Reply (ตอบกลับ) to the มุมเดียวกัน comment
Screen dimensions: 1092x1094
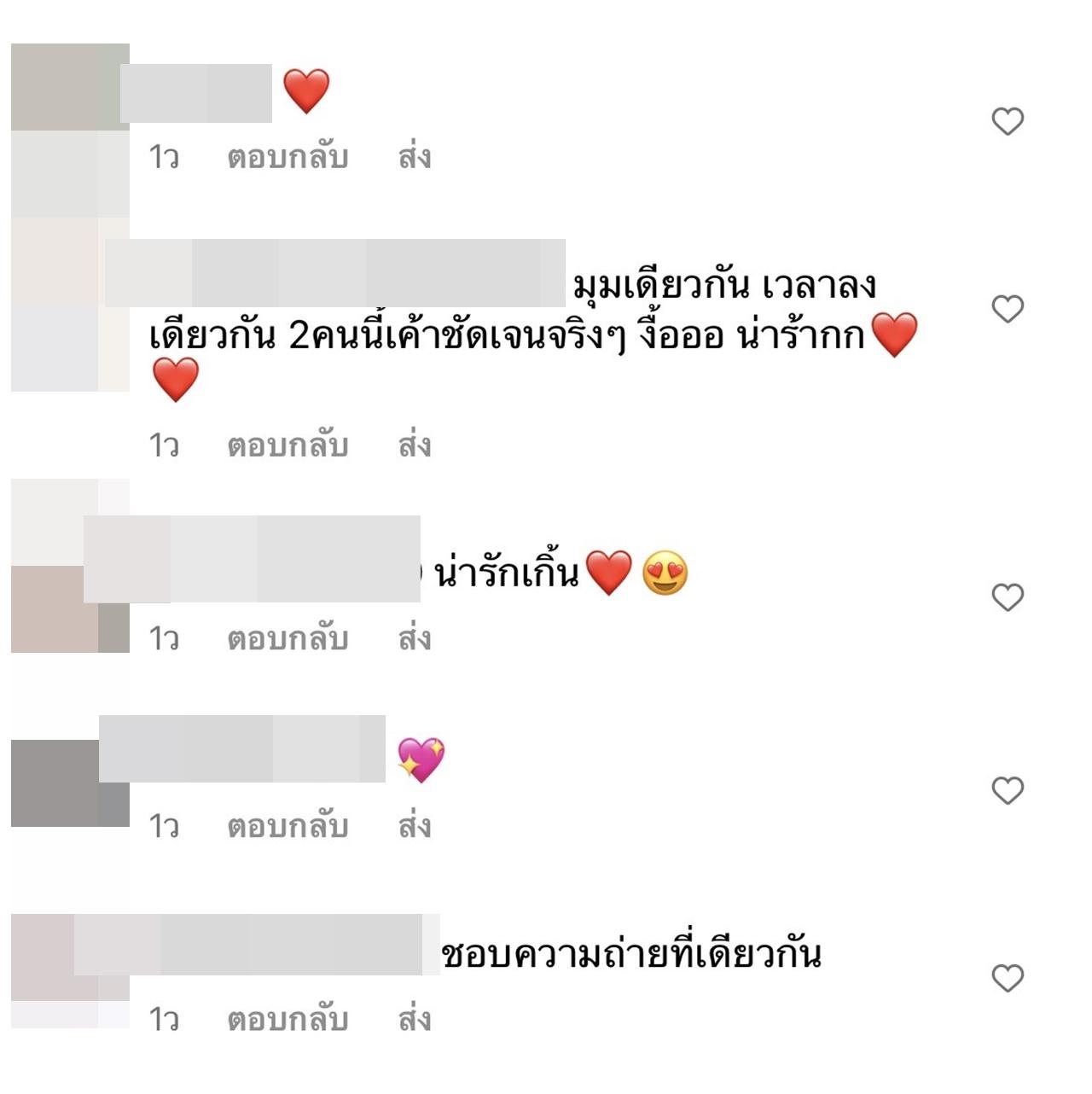(288, 445)
